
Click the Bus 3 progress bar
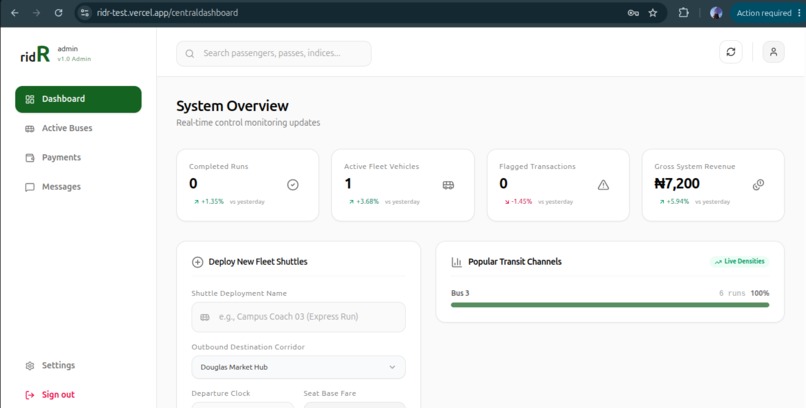610,305
